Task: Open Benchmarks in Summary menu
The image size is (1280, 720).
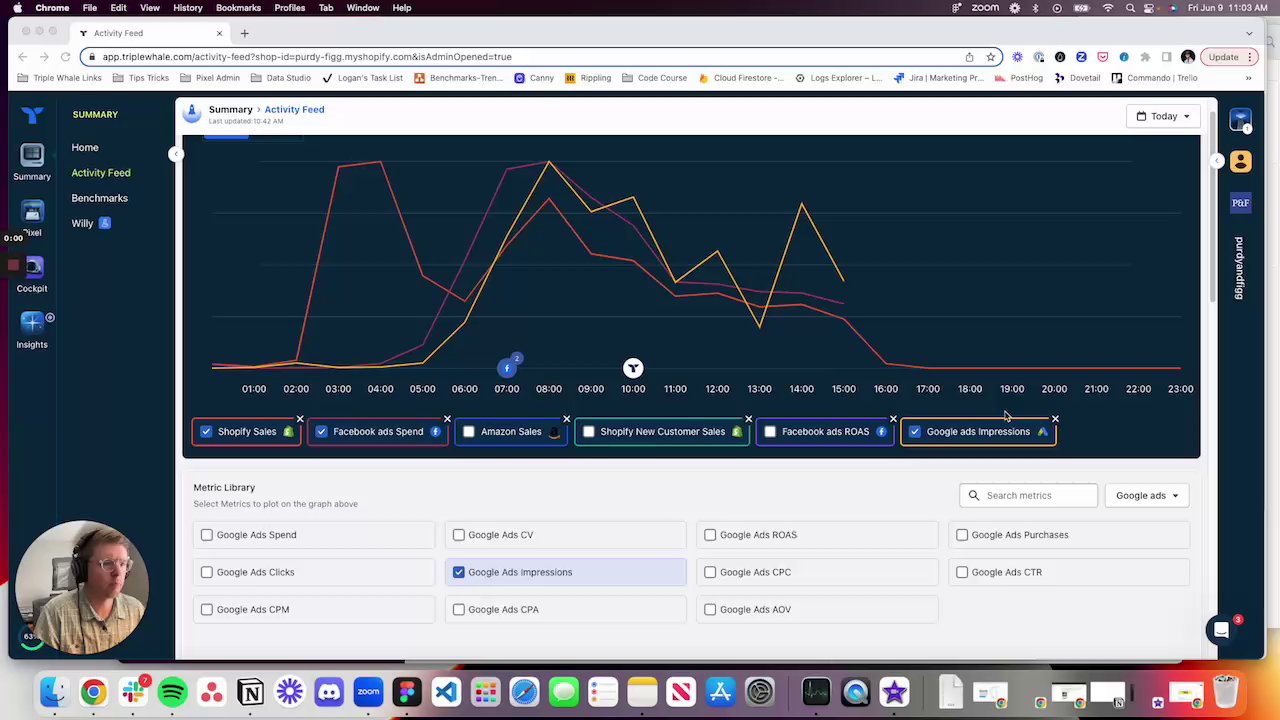Action: [99, 198]
